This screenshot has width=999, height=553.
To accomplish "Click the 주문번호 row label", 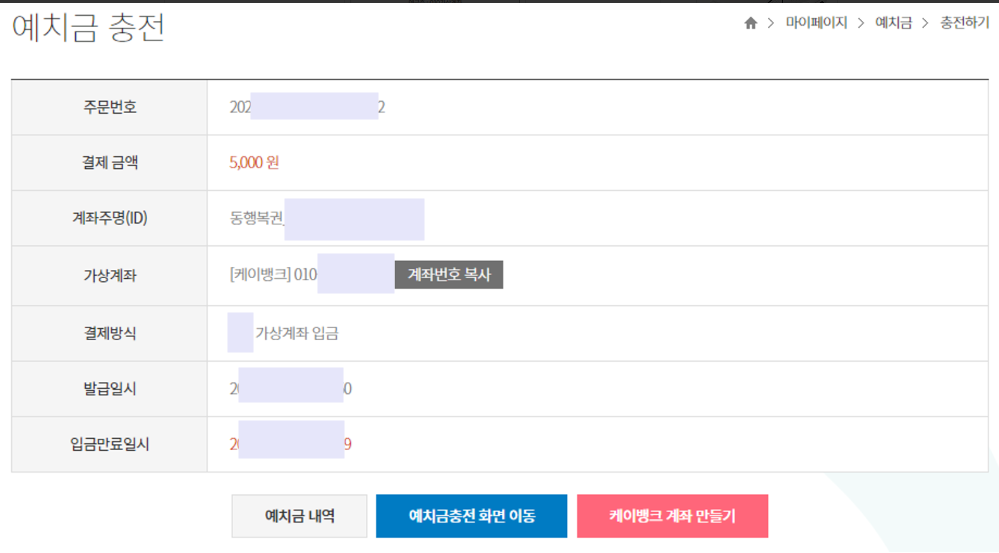I will click(110, 107).
